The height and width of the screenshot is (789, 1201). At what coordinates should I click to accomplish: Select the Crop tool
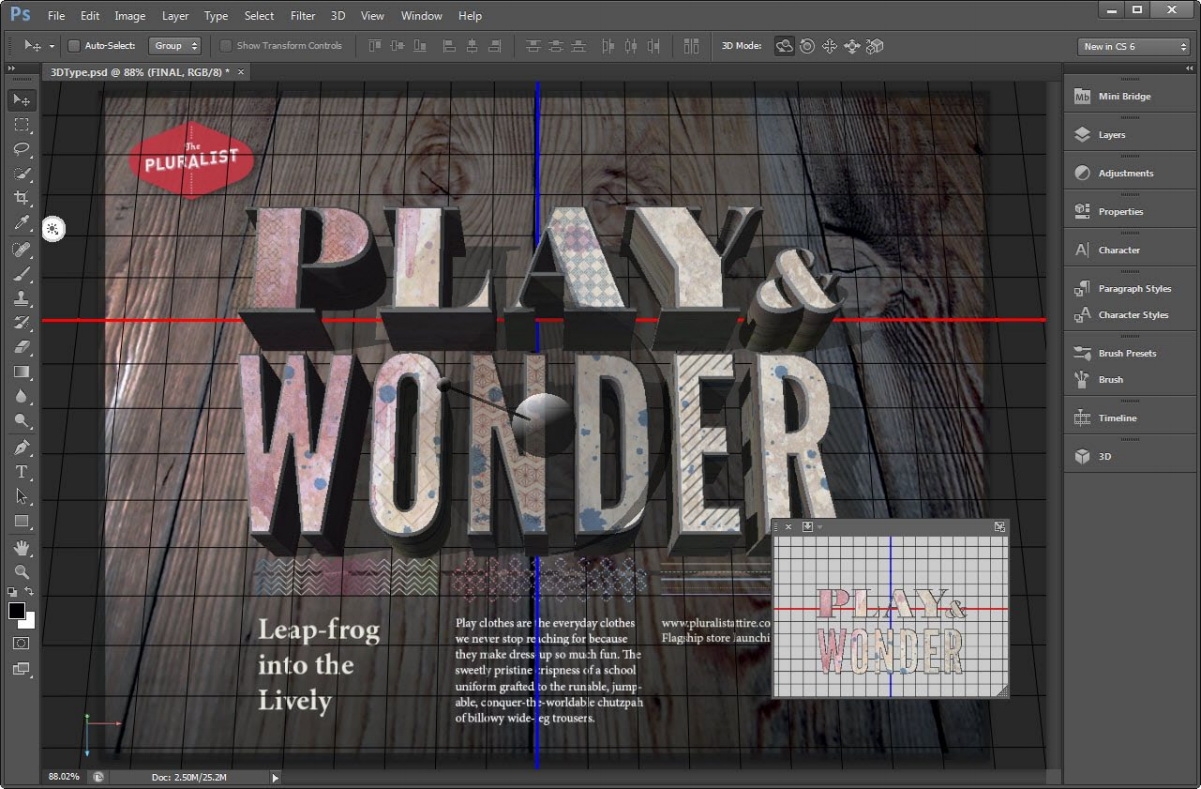[x=22, y=198]
